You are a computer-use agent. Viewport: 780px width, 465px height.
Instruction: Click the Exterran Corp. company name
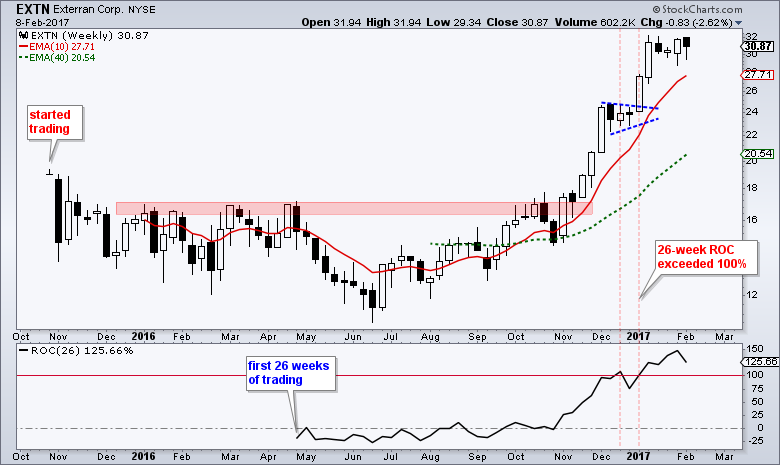[88, 9]
